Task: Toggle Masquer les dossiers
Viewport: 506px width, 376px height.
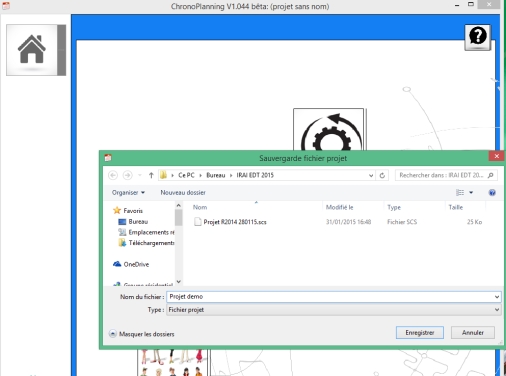Action: (x=142, y=334)
